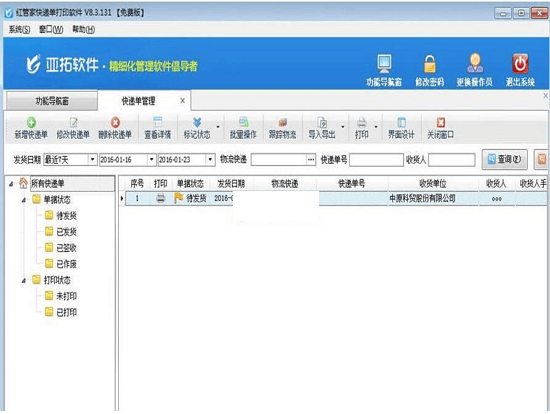
Task: Sort by 发货日期 column header
Action: pos(231,183)
